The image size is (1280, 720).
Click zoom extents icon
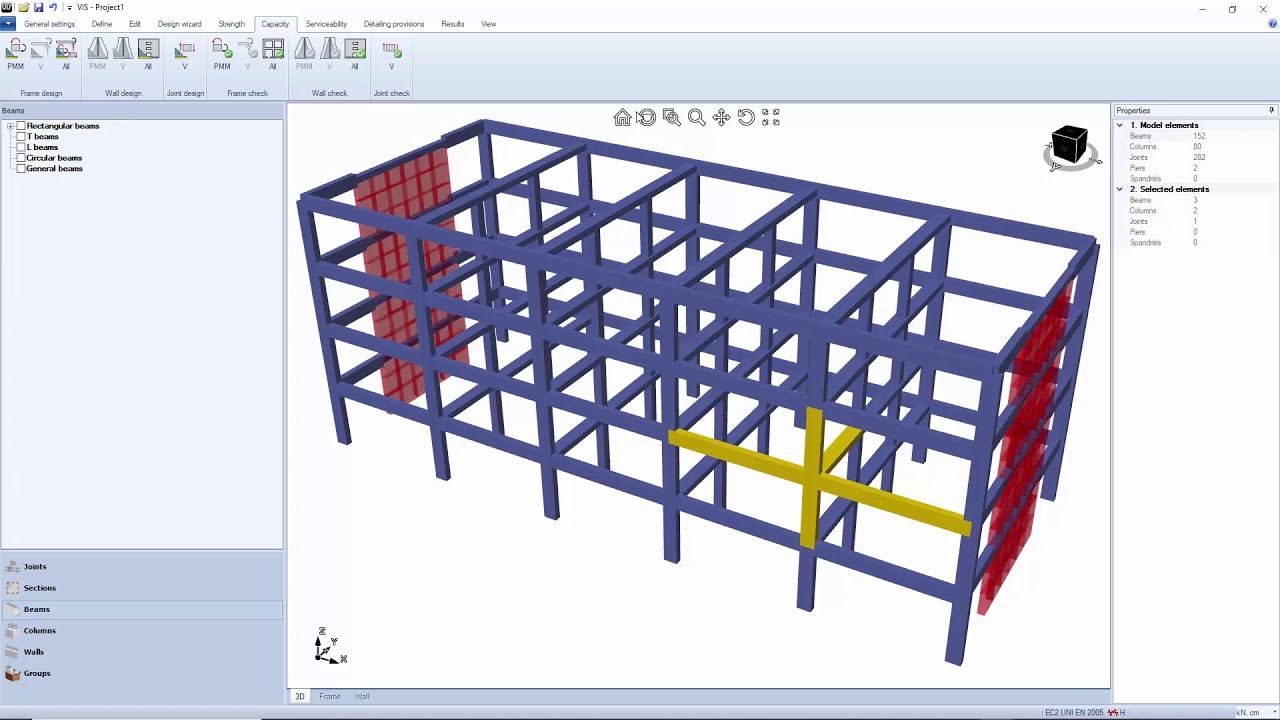(x=771, y=118)
